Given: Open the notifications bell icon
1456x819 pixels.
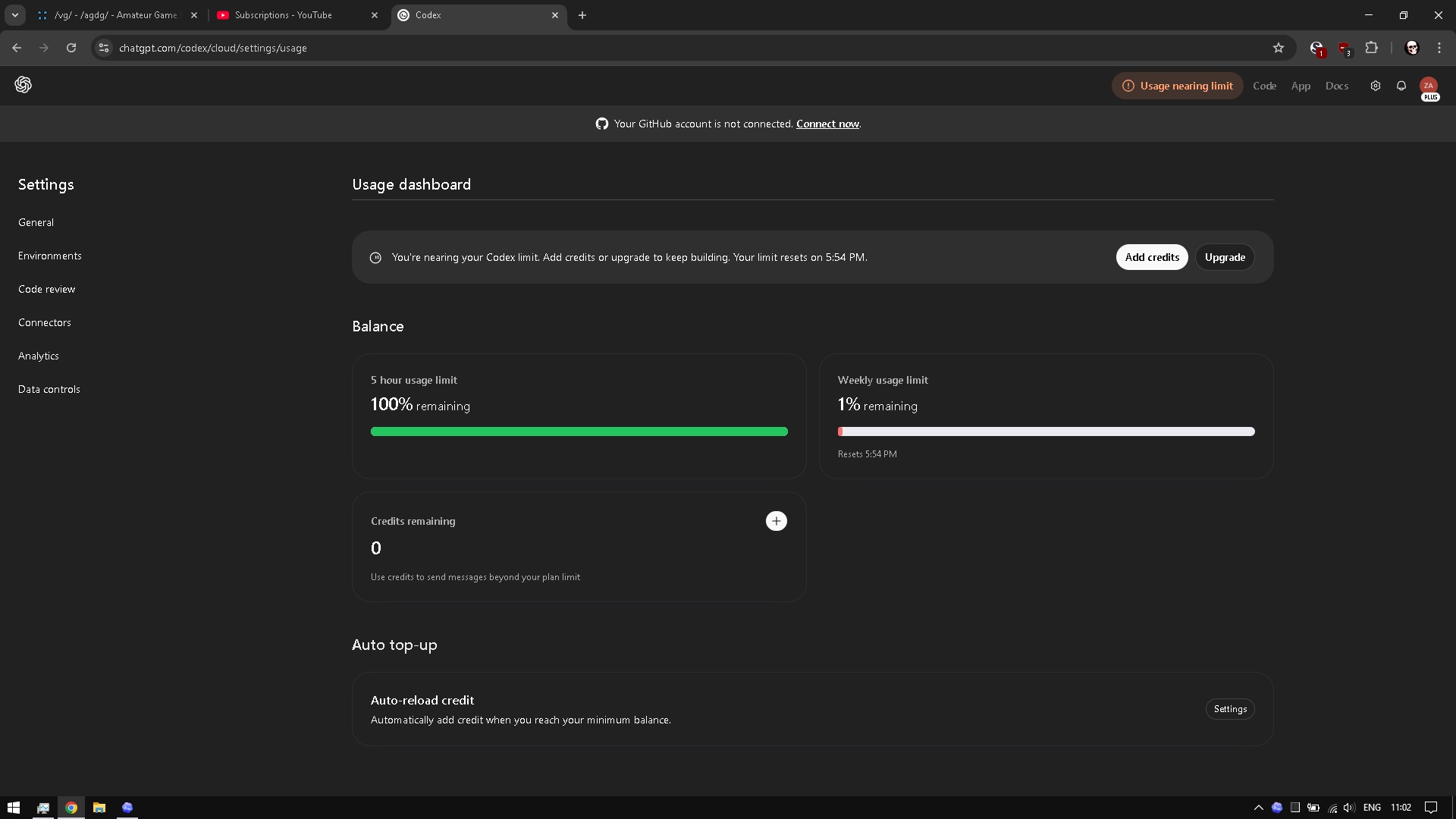Looking at the screenshot, I should (x=1401, y=86).
